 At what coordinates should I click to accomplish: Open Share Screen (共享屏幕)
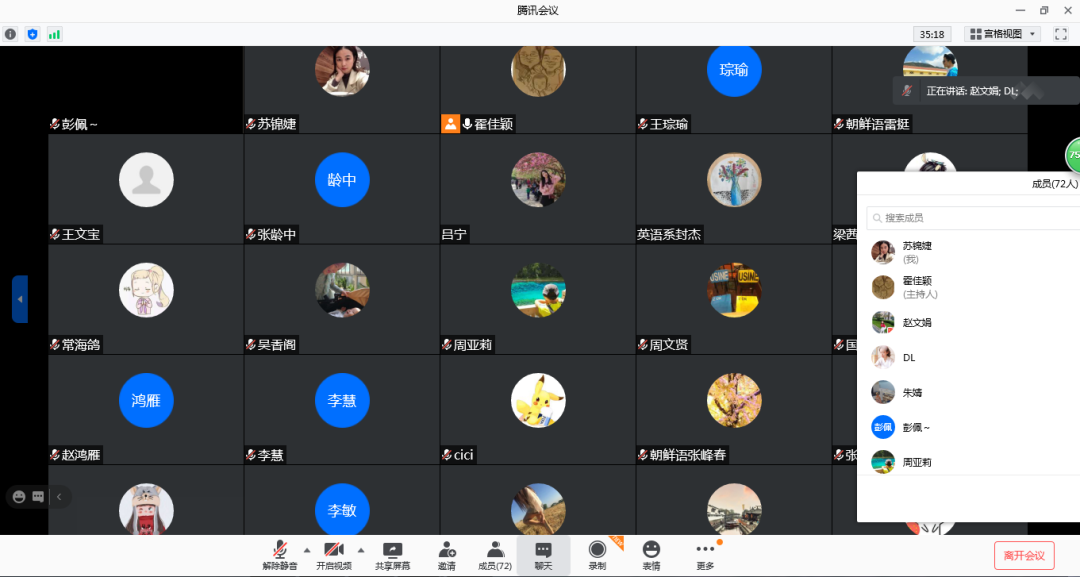tap(392, 556)
